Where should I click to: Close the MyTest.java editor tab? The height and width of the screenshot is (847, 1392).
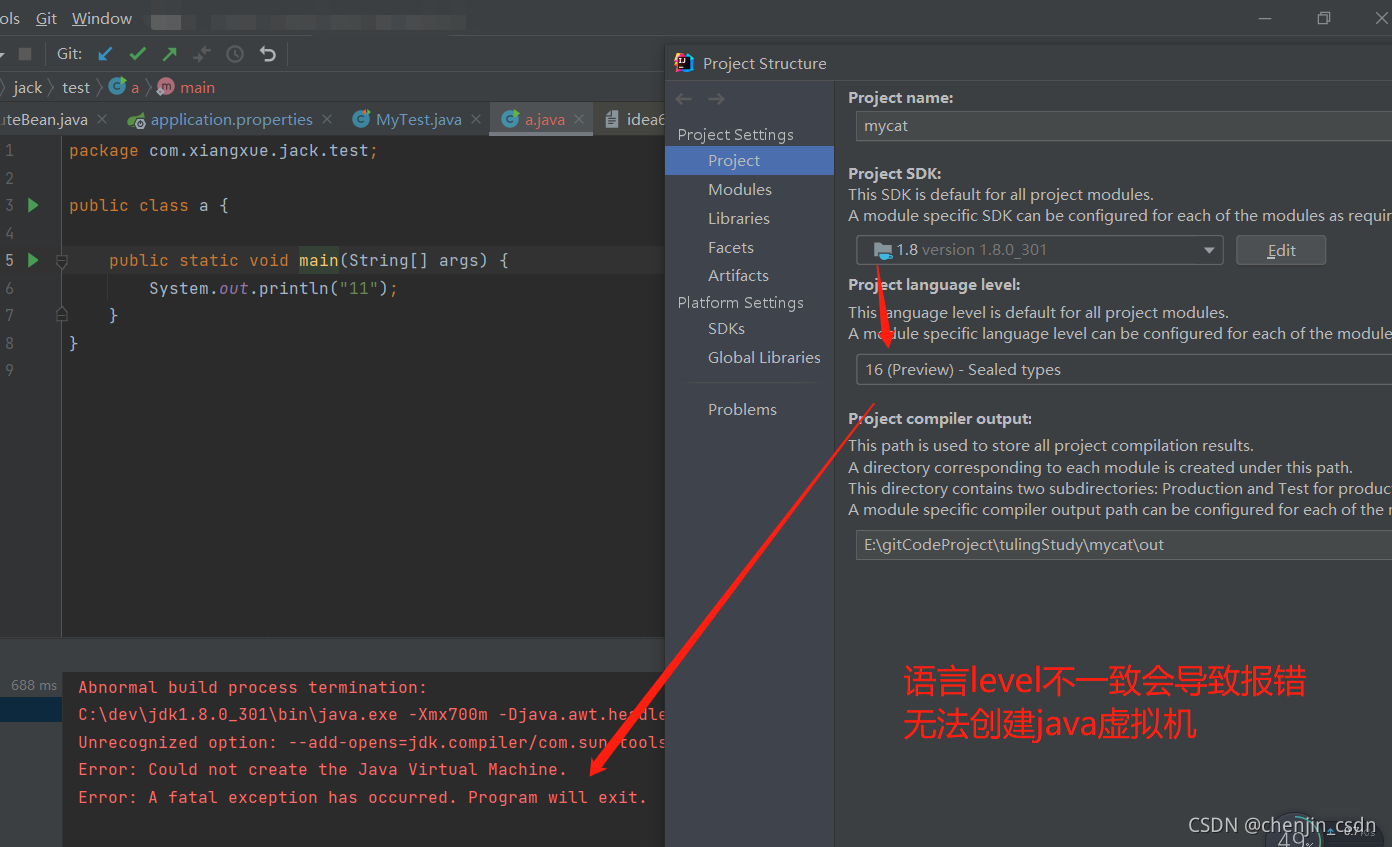tap(477, 119)
